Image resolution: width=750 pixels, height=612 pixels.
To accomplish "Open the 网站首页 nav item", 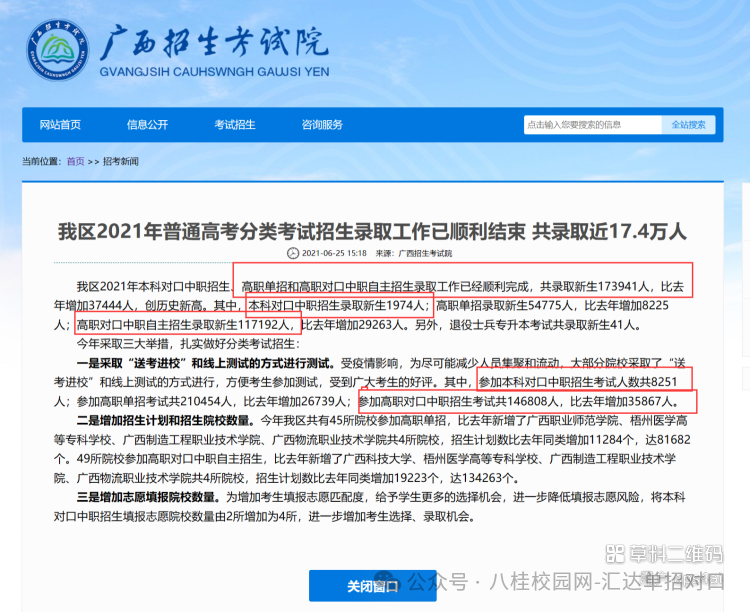I will [60, 125].
